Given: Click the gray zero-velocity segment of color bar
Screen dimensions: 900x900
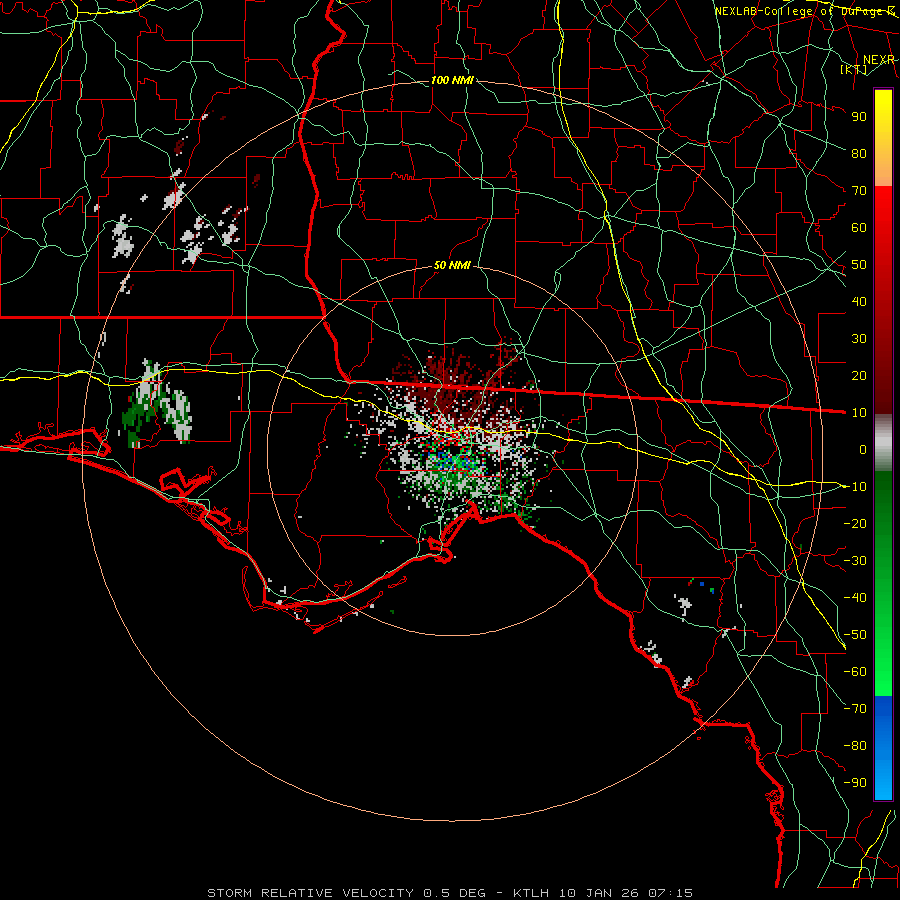Looking at the screenshot, I should [883, 443].
